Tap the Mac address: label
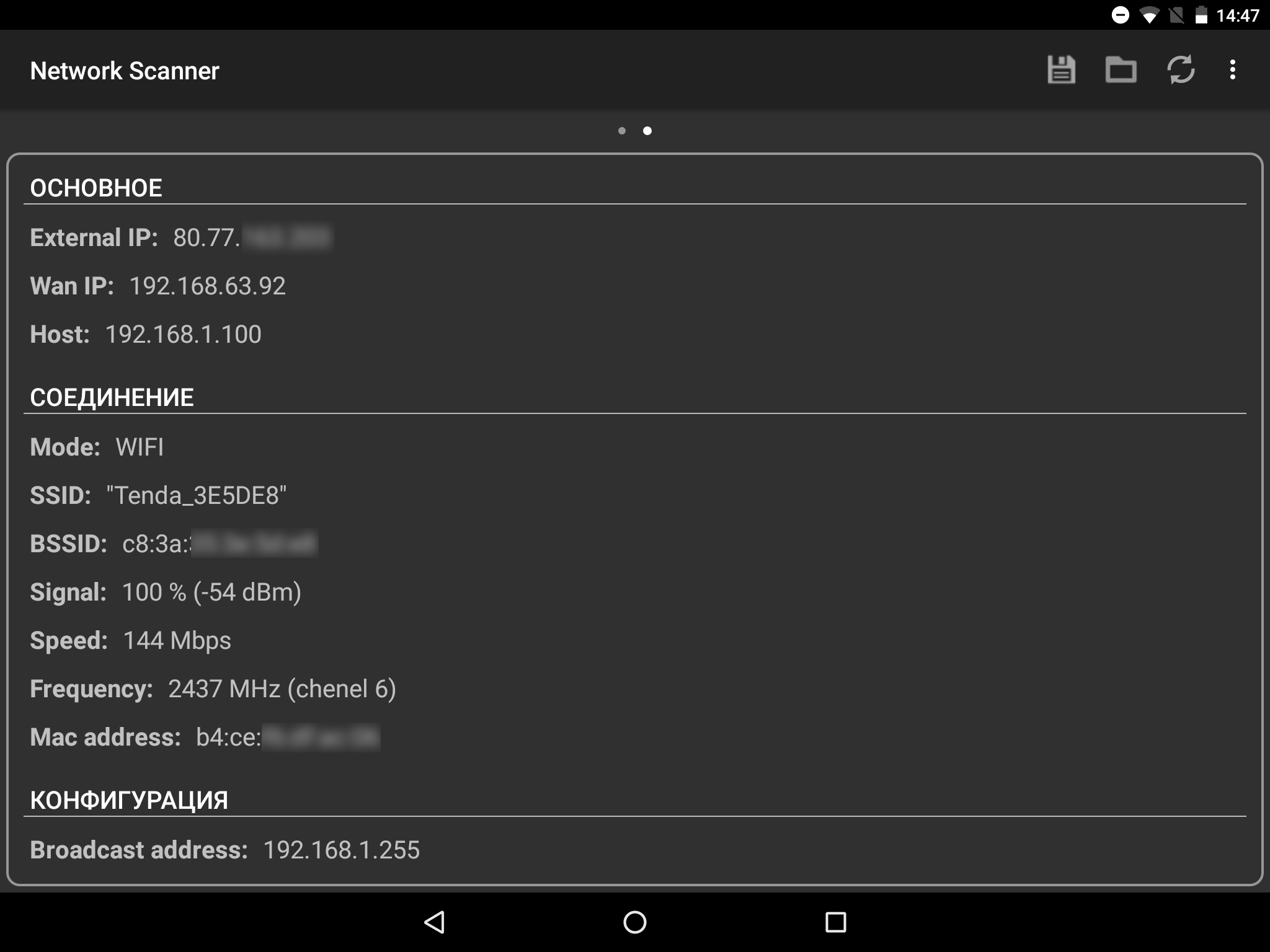 tap(105, 737)
